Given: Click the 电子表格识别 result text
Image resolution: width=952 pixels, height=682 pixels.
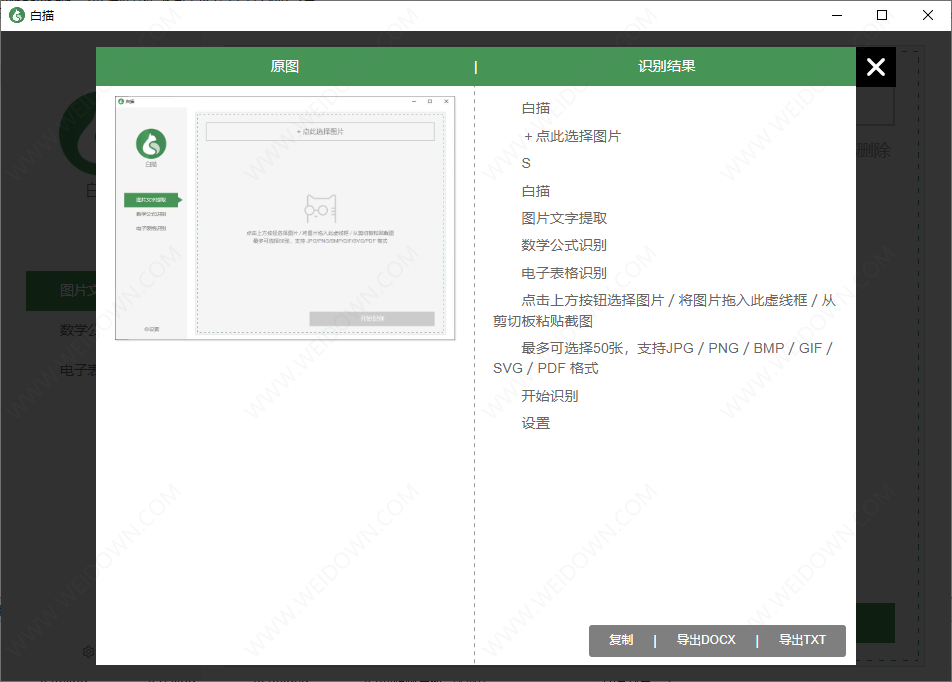Looking at the screenshot, I should click(x=564, y=273).
